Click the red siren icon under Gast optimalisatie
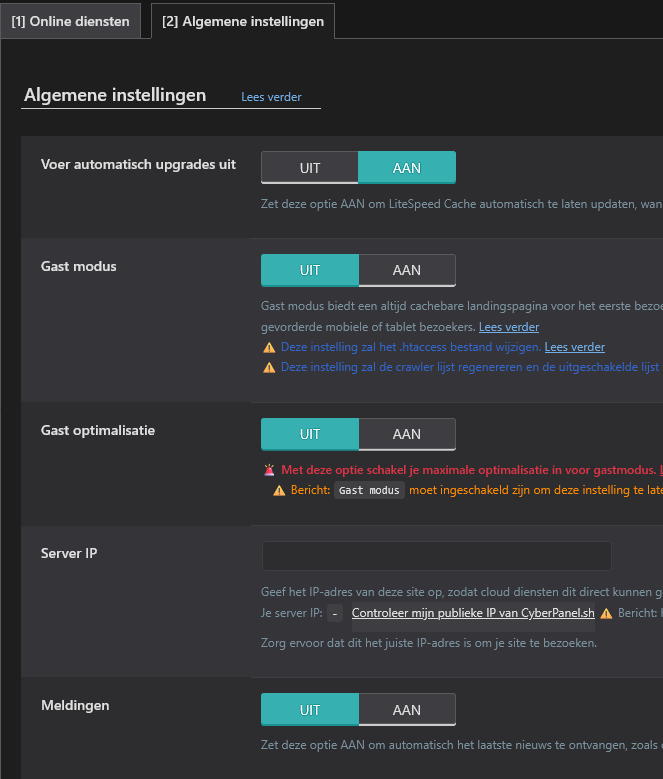 pyautogui.click(x=269, y=470)
